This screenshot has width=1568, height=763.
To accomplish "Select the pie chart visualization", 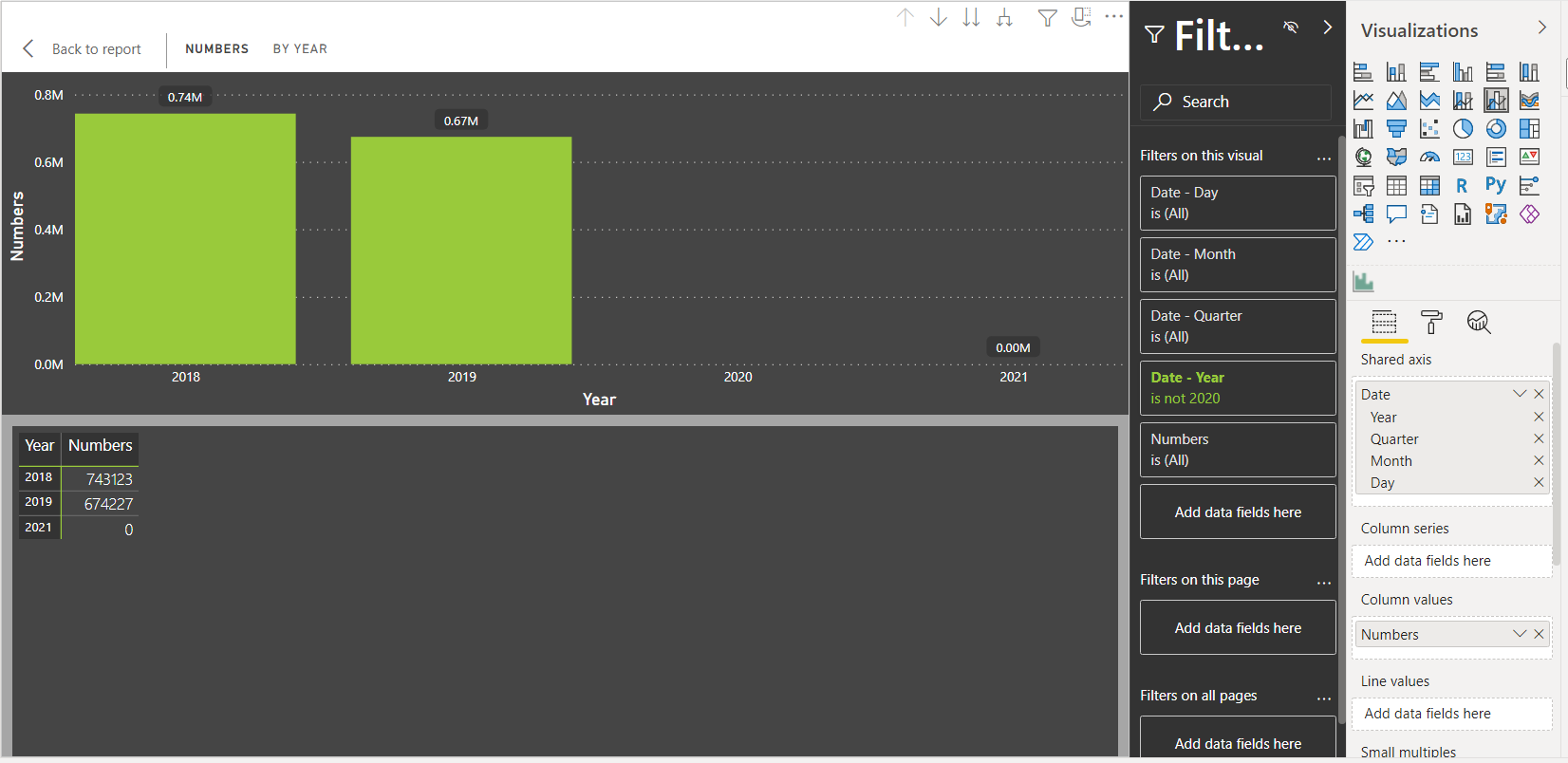I will (1463, 129).
